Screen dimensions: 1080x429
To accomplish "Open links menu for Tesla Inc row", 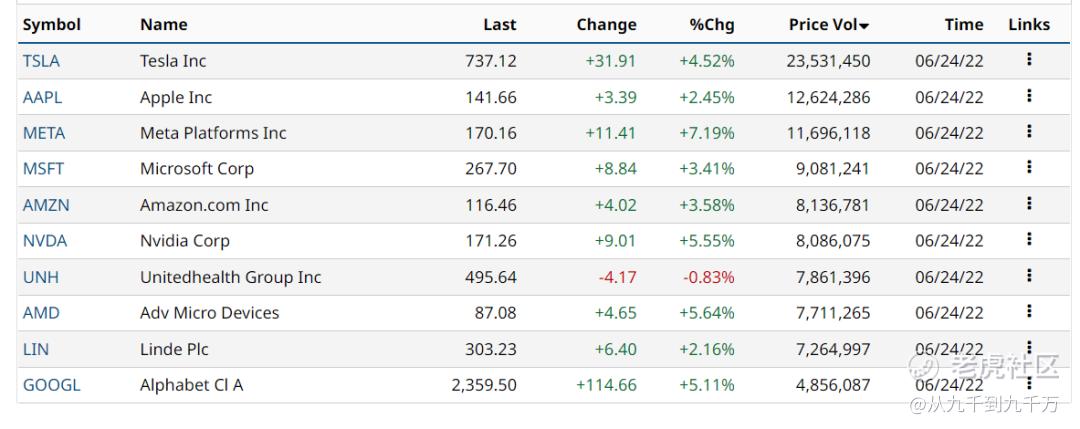I will click(1029, 60).
